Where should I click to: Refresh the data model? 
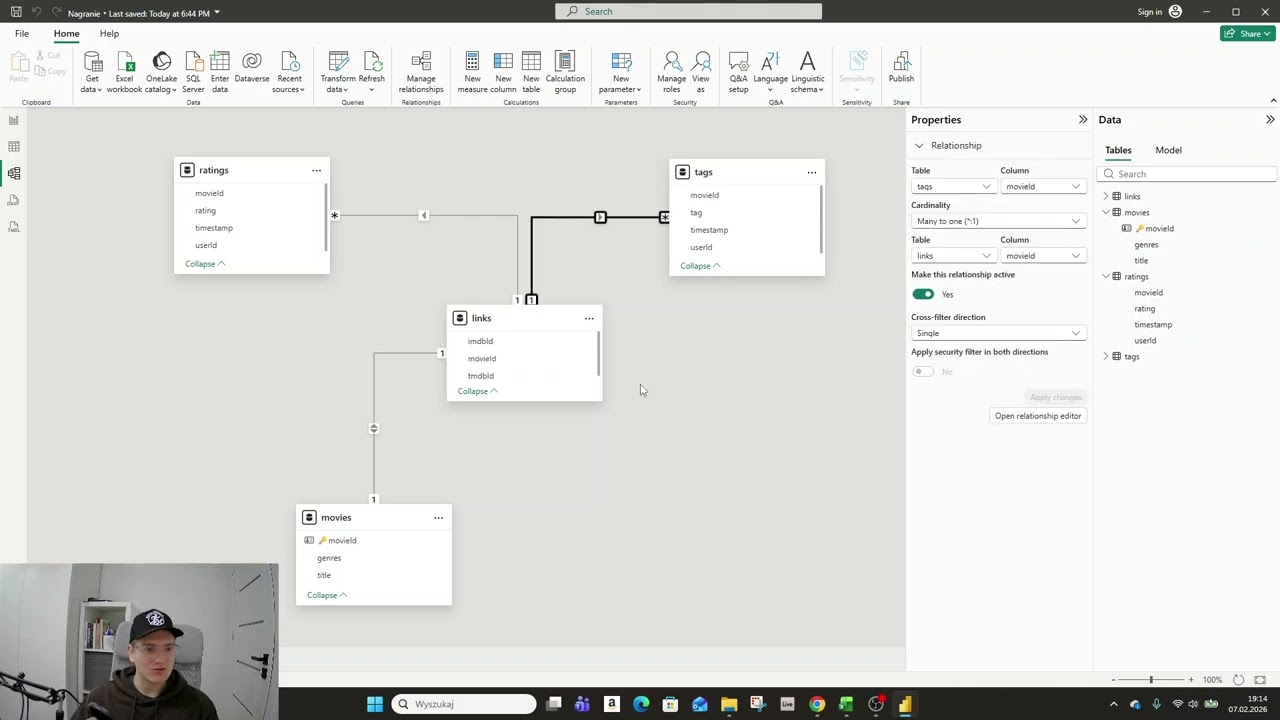point(372,72)
